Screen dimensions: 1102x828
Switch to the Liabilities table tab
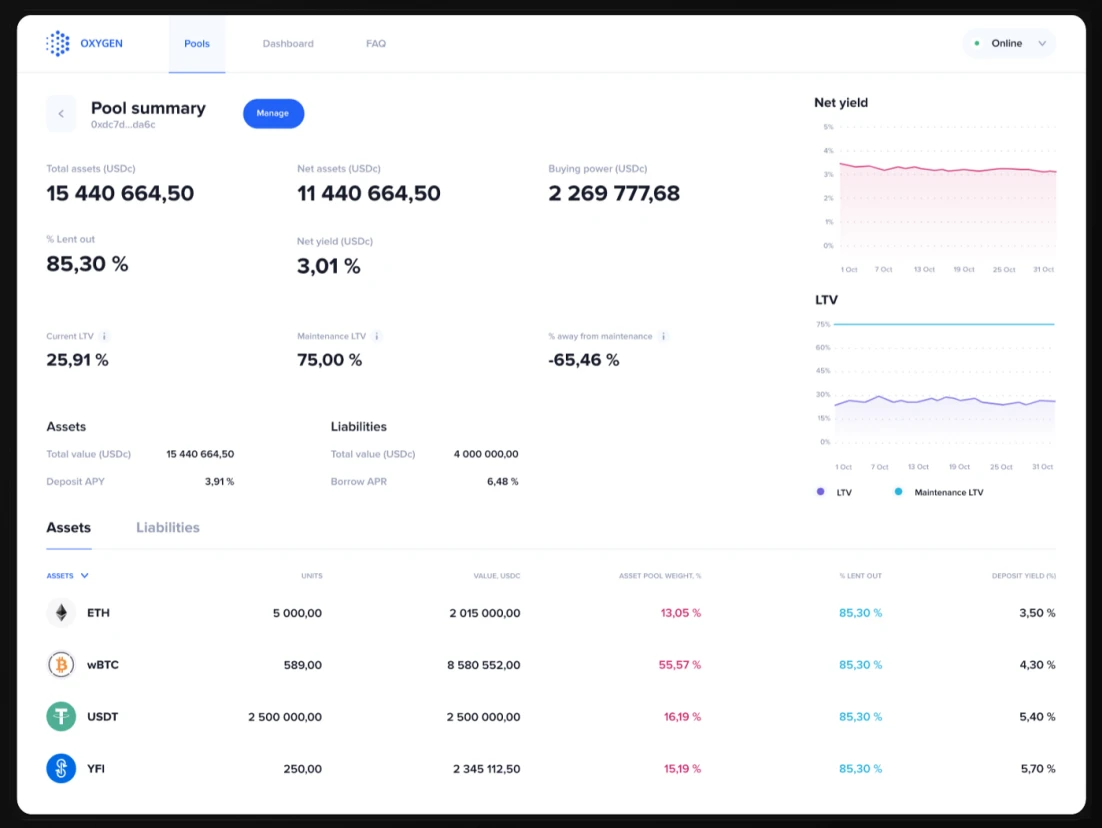[x=168, y=528]
